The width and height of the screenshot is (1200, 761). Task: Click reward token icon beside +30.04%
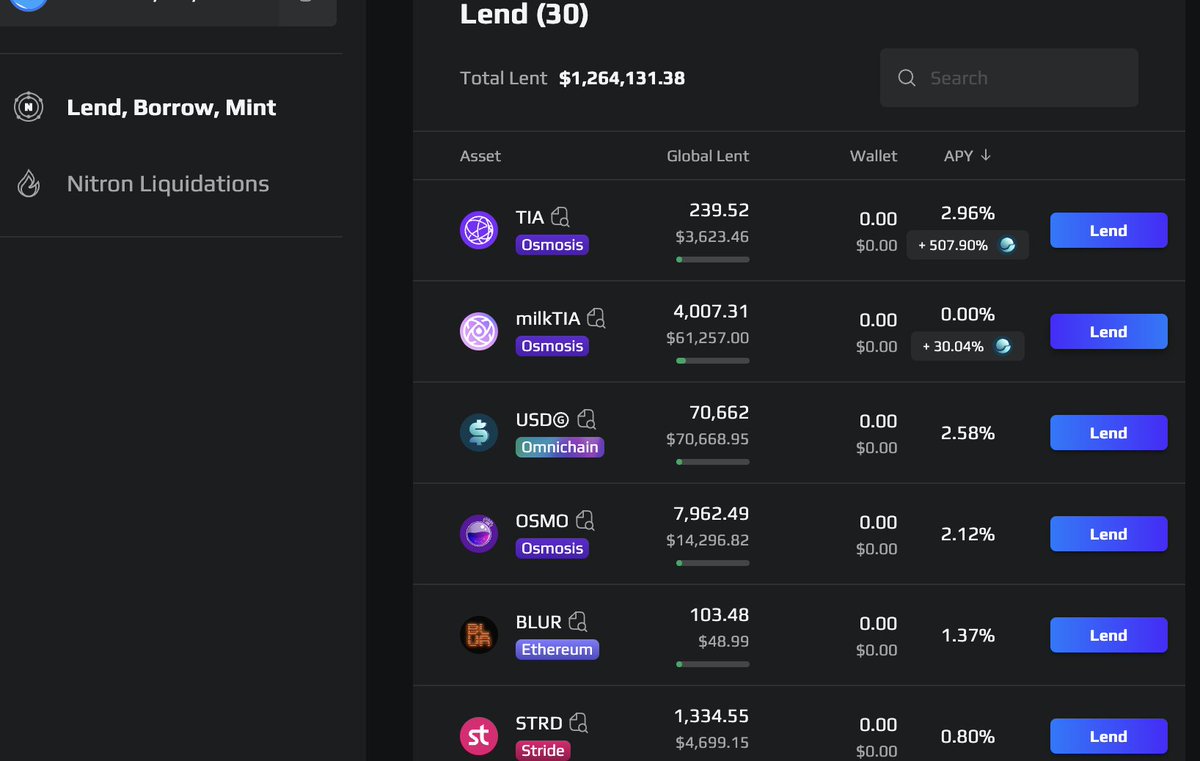click(1003, 346)
